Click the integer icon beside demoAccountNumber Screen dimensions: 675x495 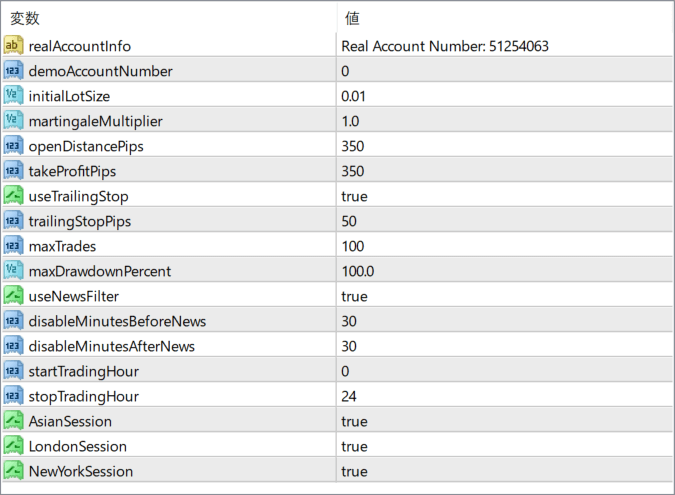pos(13,71)
